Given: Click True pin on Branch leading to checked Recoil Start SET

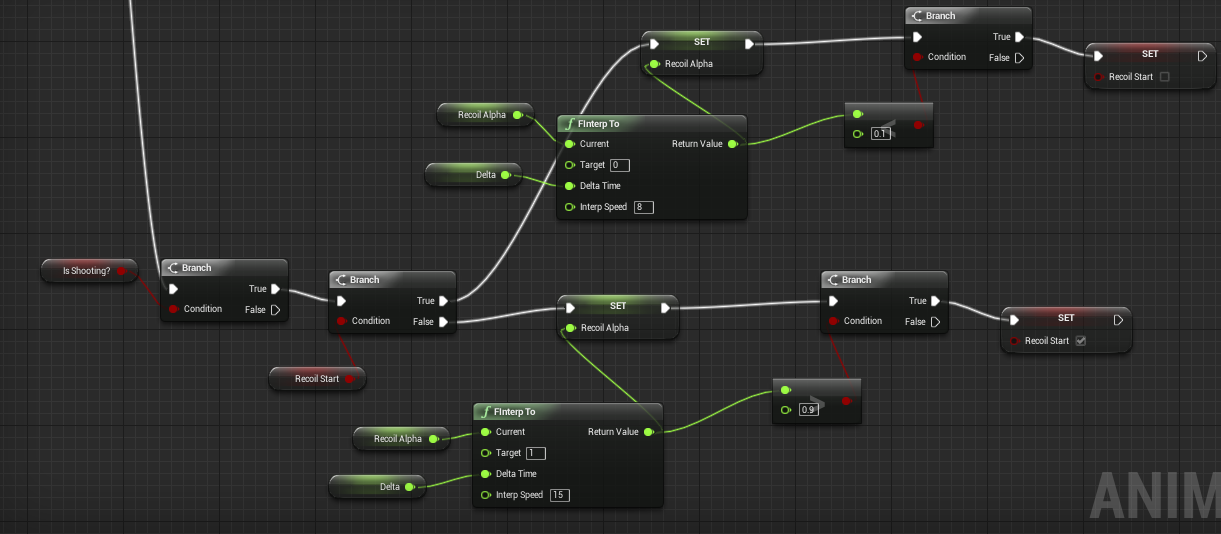Looking at the screenshot, I should [936, 301].
